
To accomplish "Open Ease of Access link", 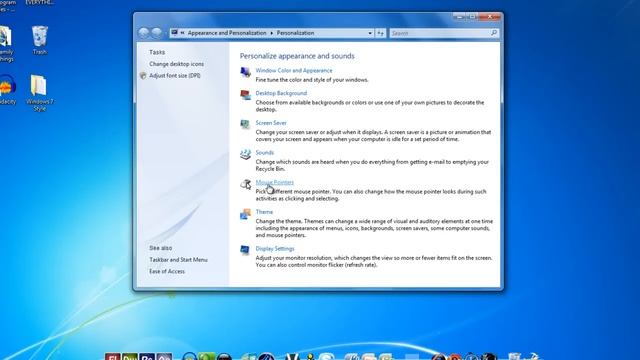I will pos(167,271).
